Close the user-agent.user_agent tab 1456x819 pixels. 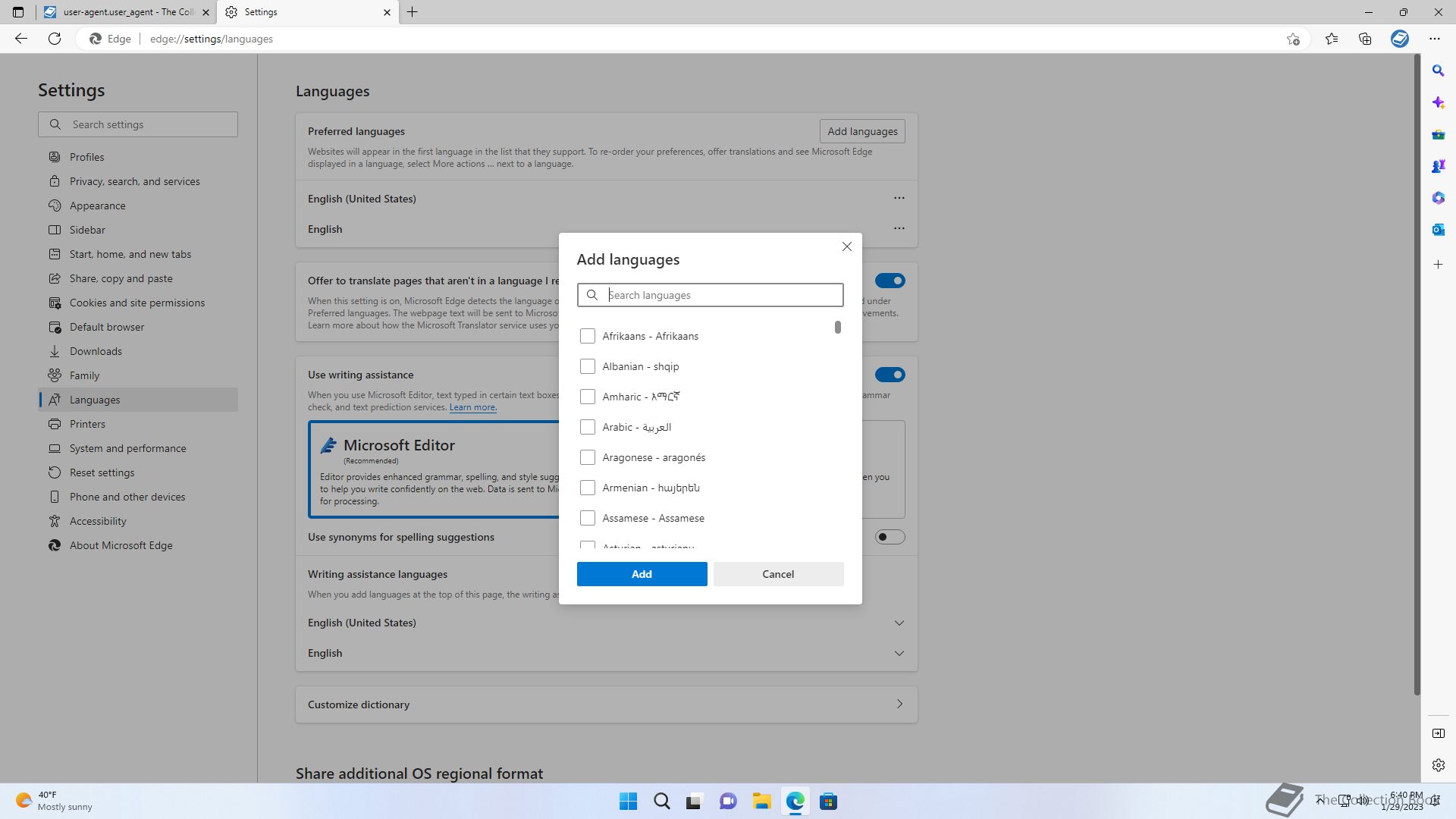point(206,12)
